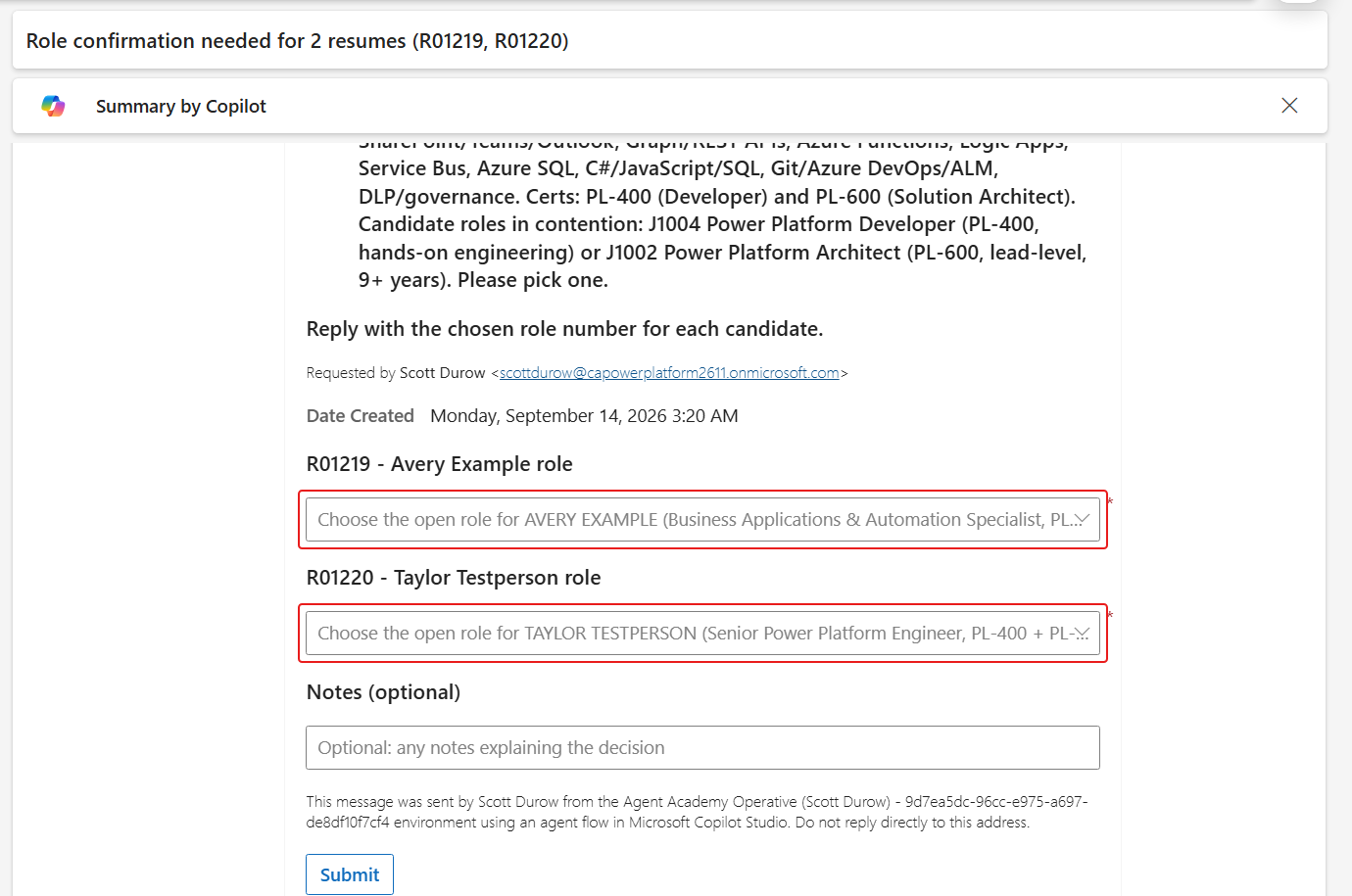The image size is (1352, 896).
Task: Click the Role confirmation needed subject line
Action: [x=297, y=41]
